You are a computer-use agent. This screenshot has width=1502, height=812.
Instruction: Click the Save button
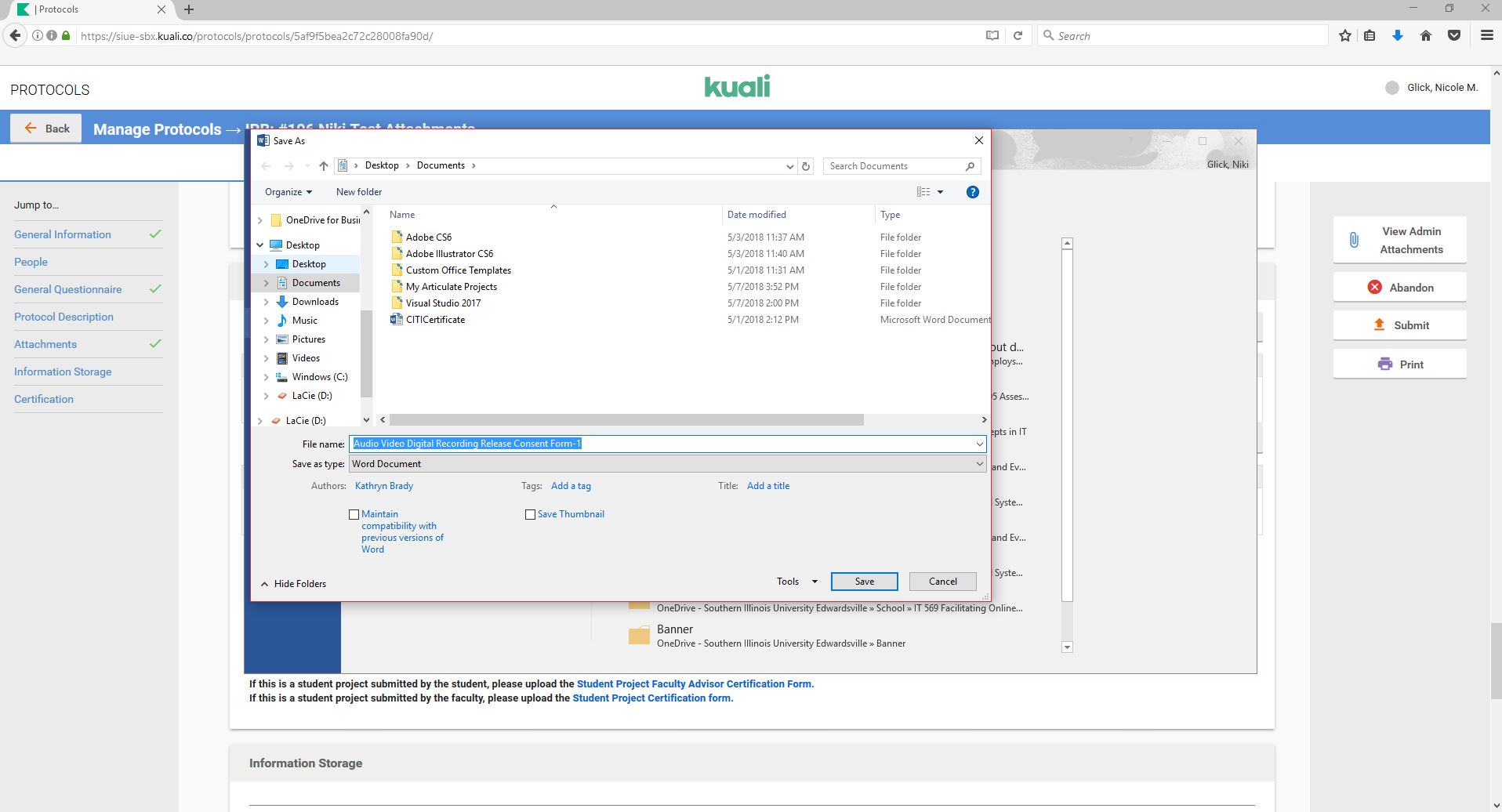(864, 582)
